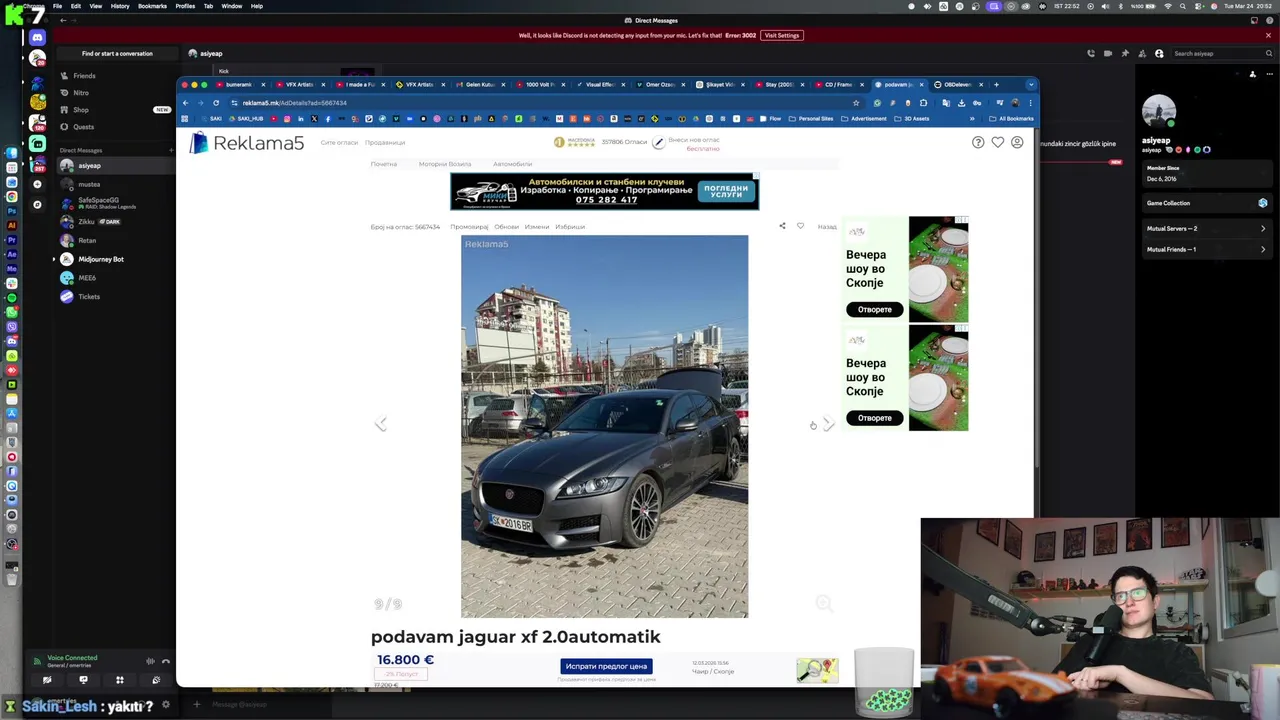Add listing to favorites heart above photo
The image size is (1280, 720).
click(800, 226)
